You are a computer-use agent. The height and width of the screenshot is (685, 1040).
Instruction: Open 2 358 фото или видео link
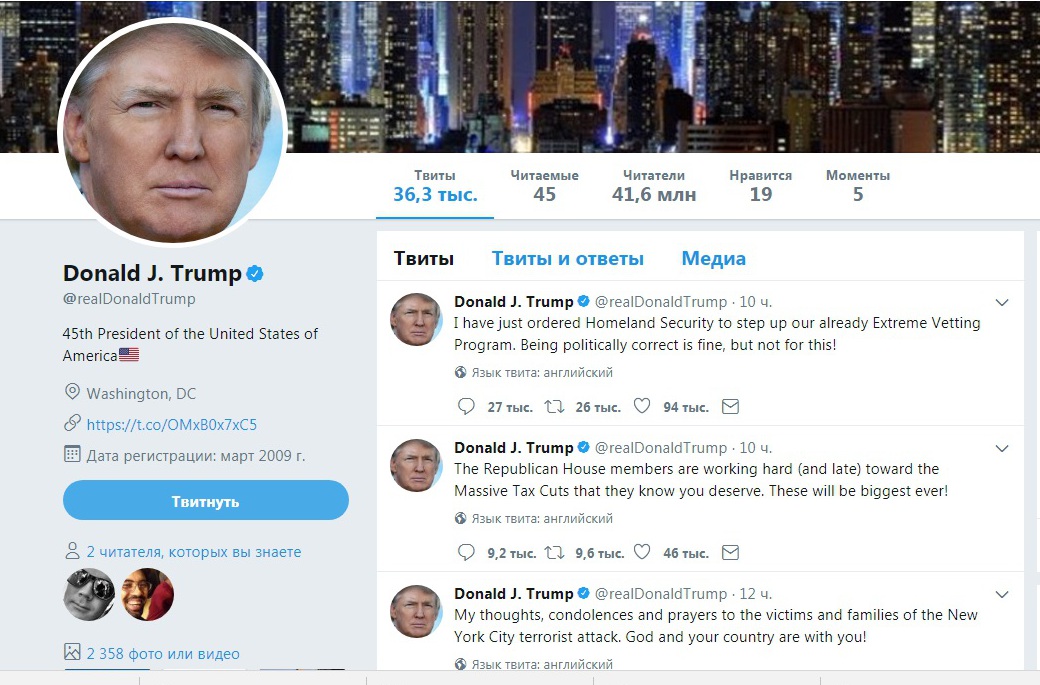[x=163, y=653]
